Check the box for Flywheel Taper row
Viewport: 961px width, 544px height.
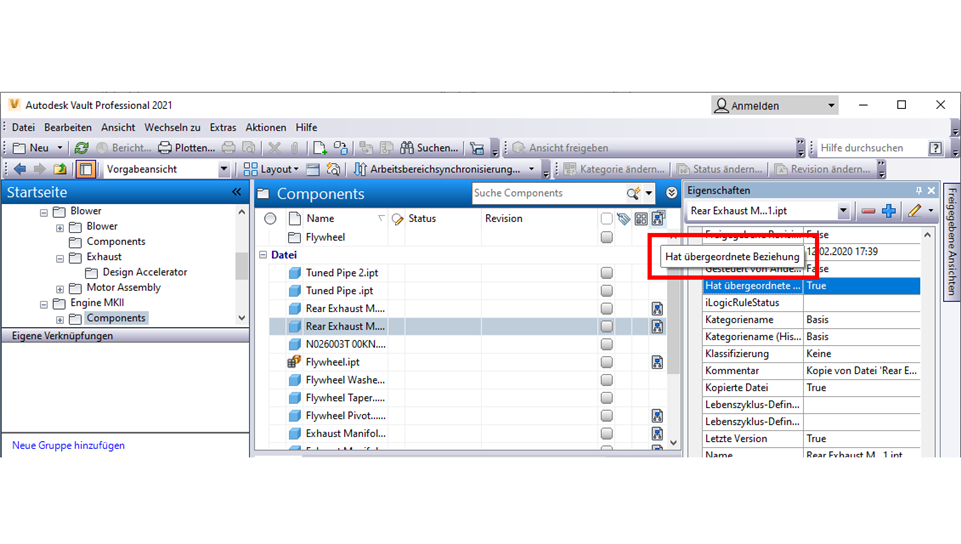(606, 398)
